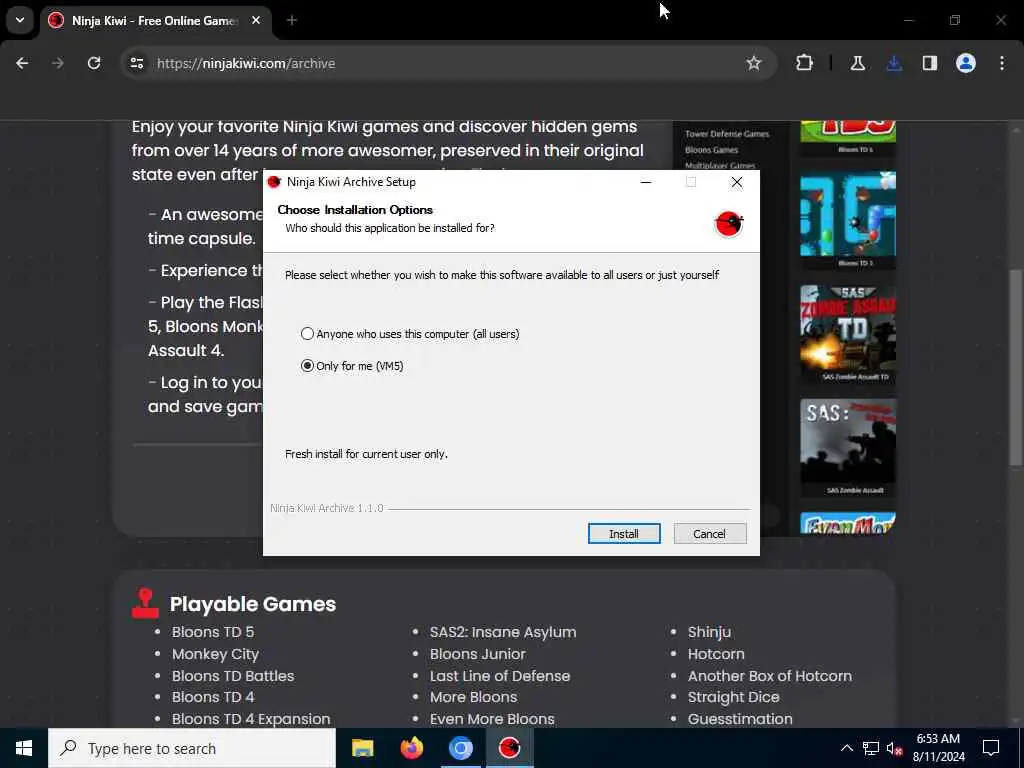This screenshot has height=768, width=1024.
Task: Open SAS Zombie Assault TD thumbnail
Action: [848, 333]
